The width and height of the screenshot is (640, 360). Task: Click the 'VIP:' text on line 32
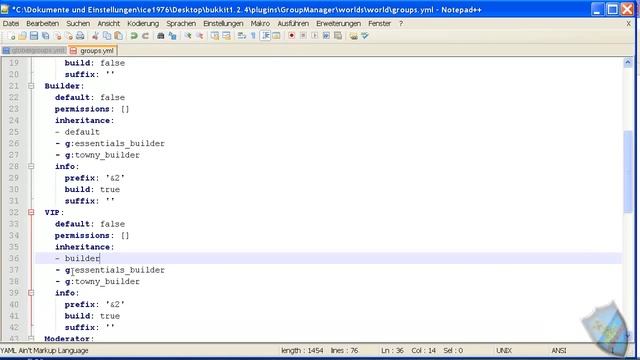pyautogui.click(x=54, y=212)
